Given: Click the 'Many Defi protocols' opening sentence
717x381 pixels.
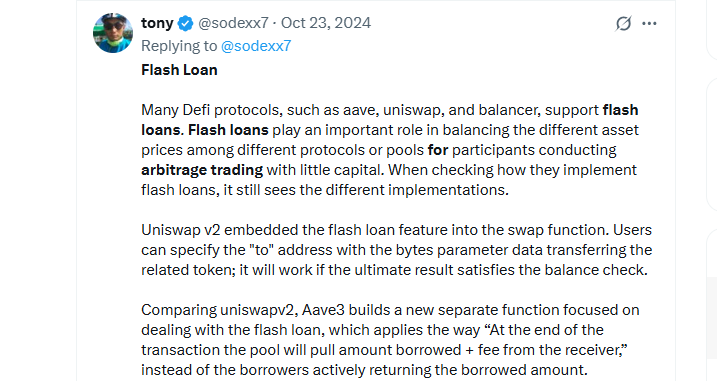Looking at the screenshot, I should click(390, 120).
